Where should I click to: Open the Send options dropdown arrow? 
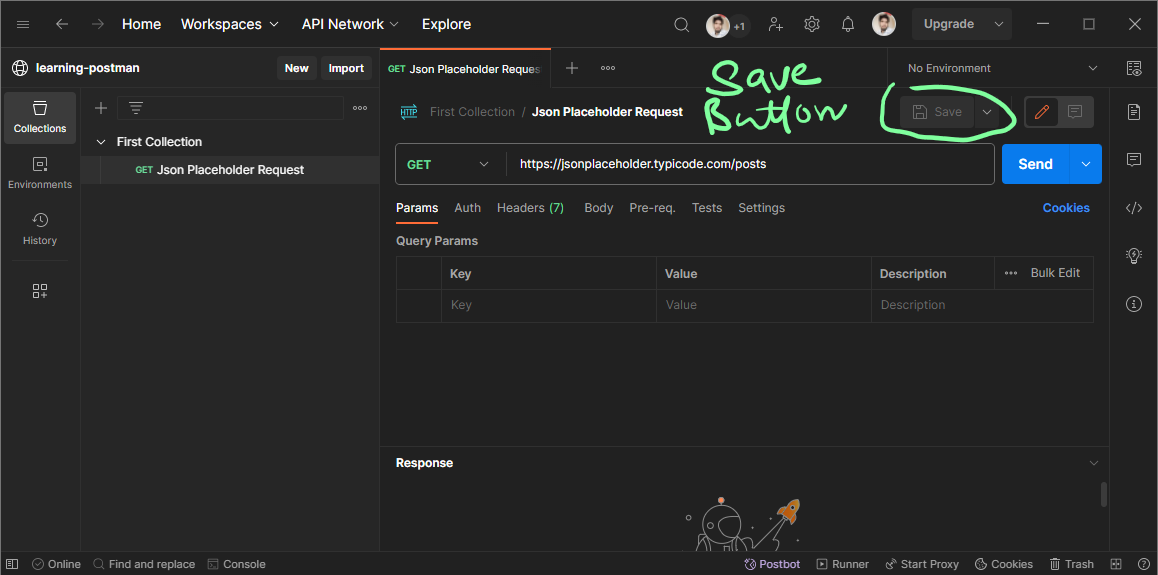coord(1086,164)
